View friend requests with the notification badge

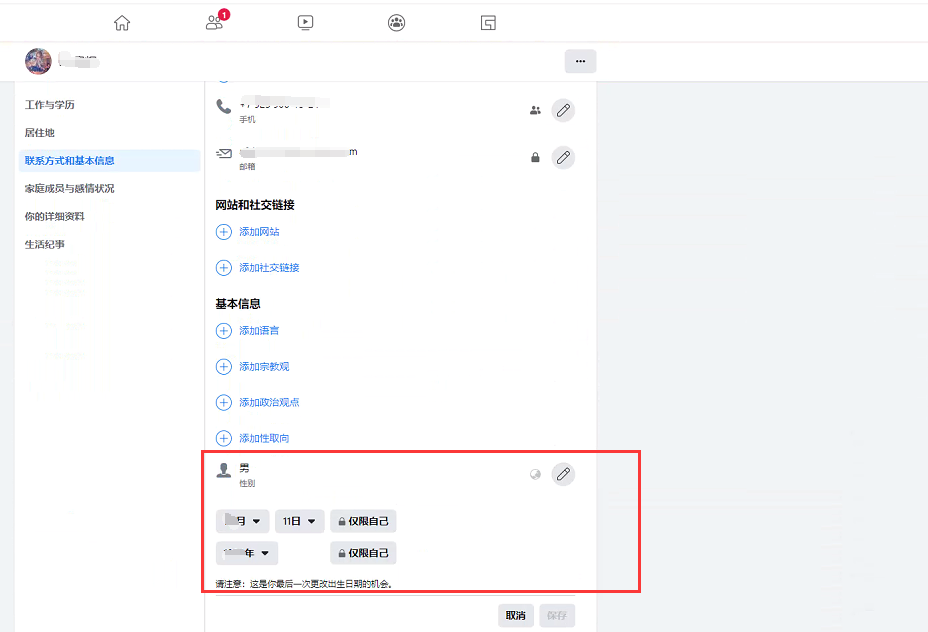coord(212,22)
